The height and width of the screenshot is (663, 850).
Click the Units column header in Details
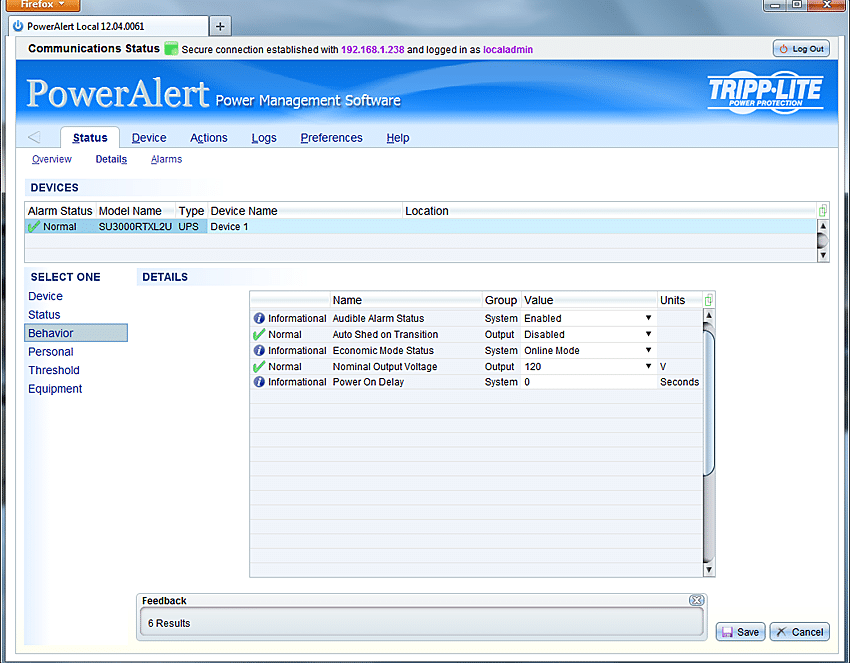tap(680, 300)
